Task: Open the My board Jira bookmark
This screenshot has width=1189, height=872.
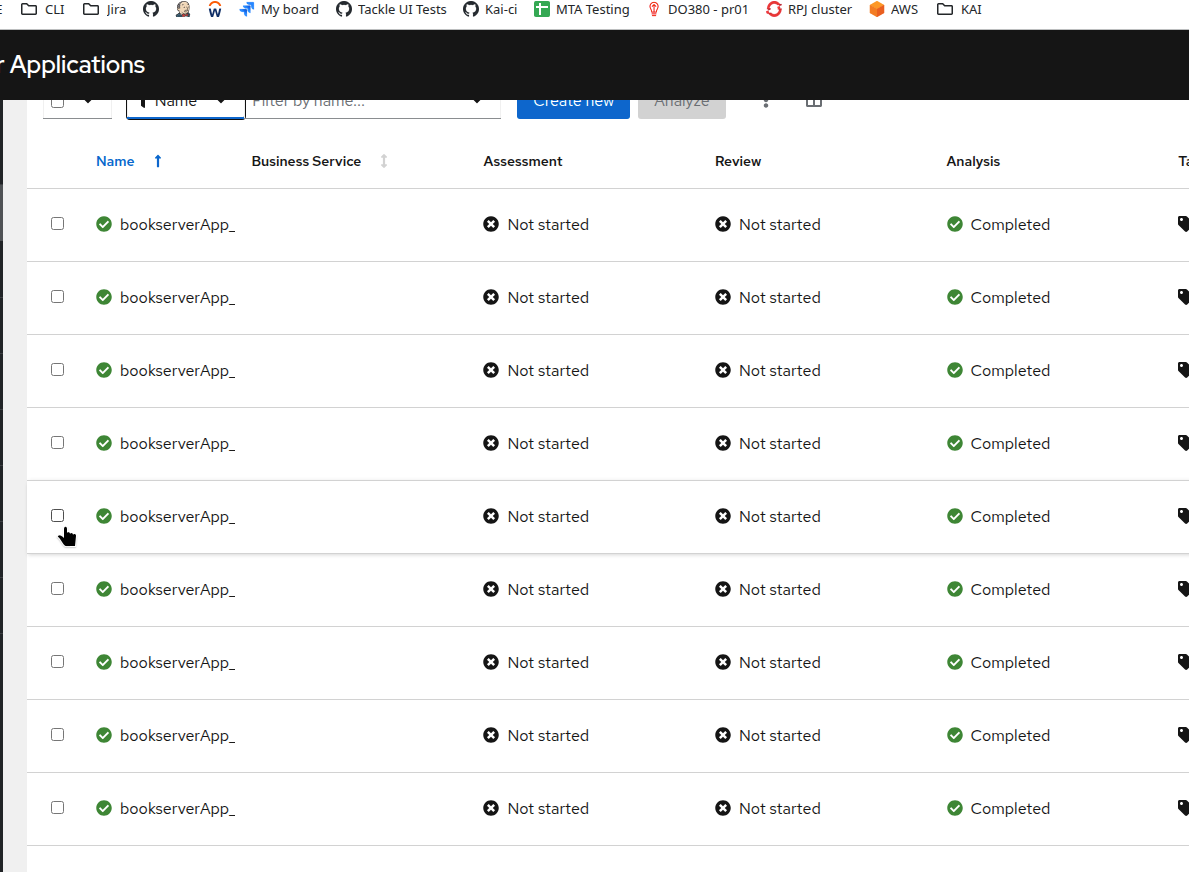Action: coord(279,10)
